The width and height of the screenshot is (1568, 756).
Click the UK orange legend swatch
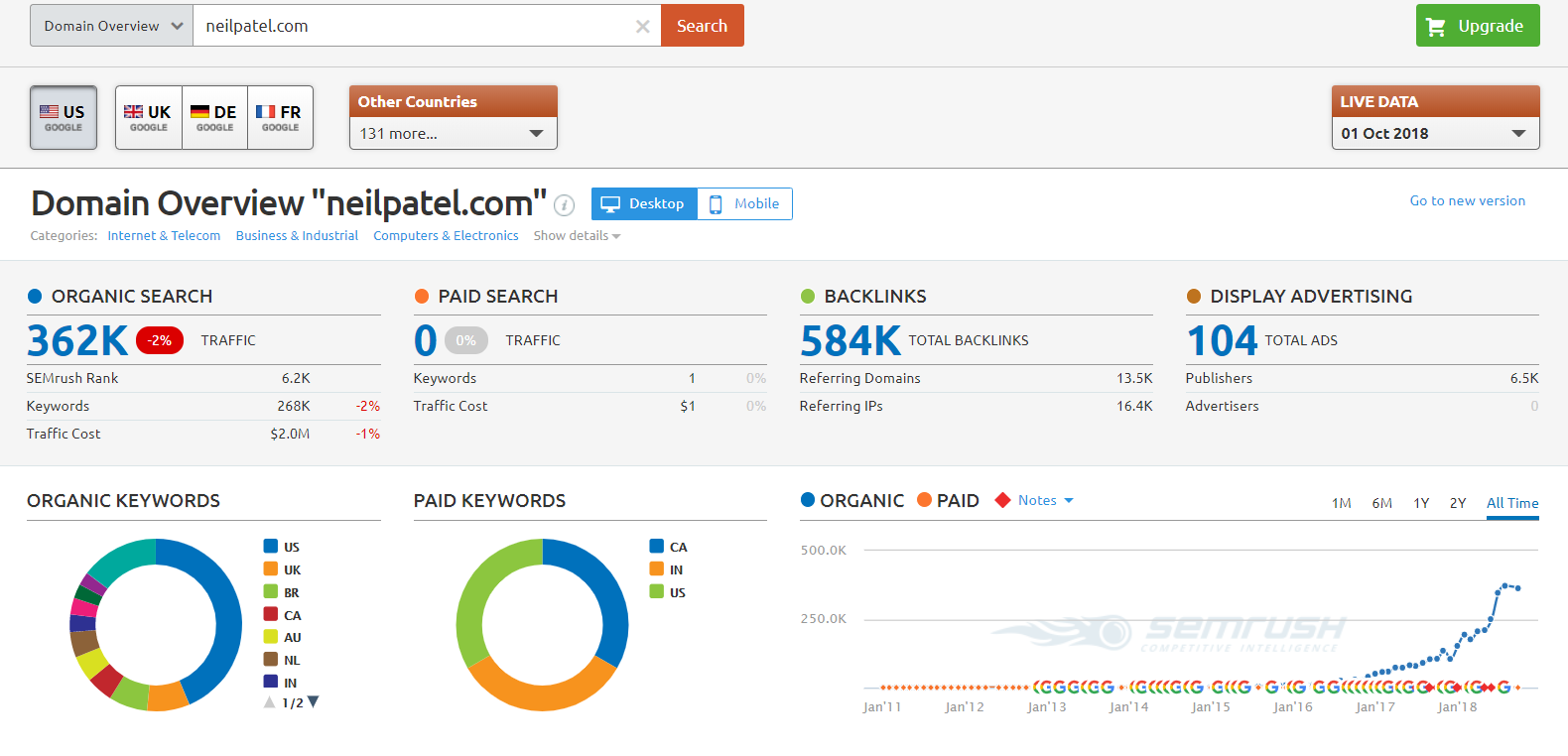tap(270, 568)
